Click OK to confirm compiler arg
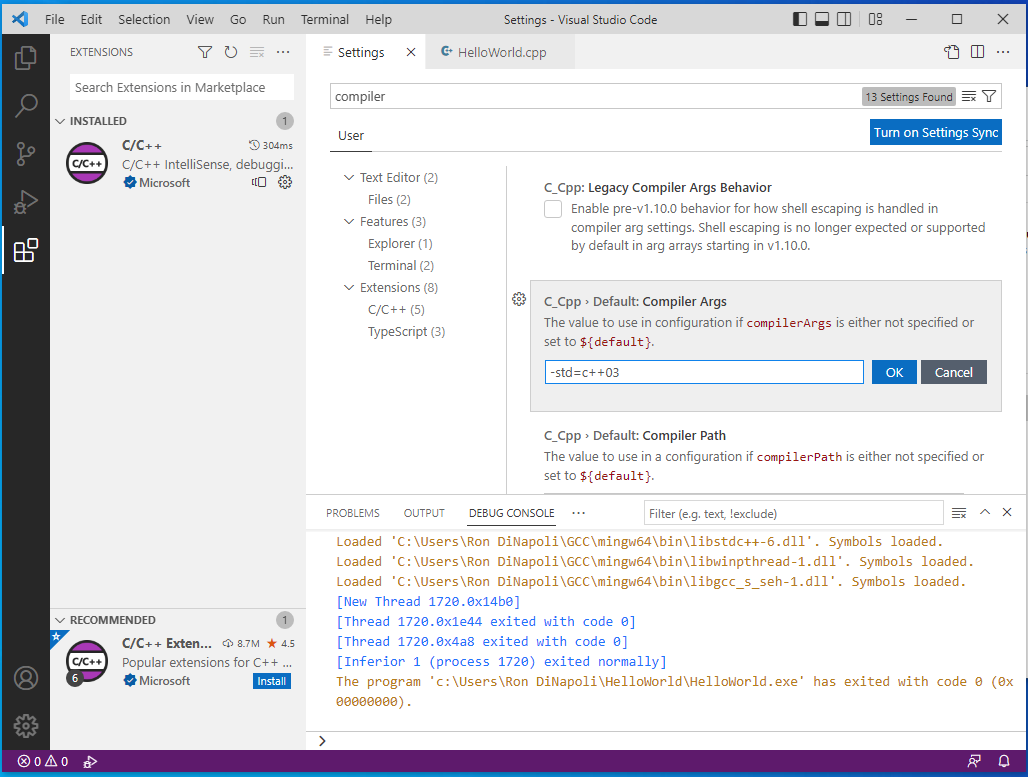Image resolution: width=1028 pixels, height=777 pixels. click(x=894, y=372)
